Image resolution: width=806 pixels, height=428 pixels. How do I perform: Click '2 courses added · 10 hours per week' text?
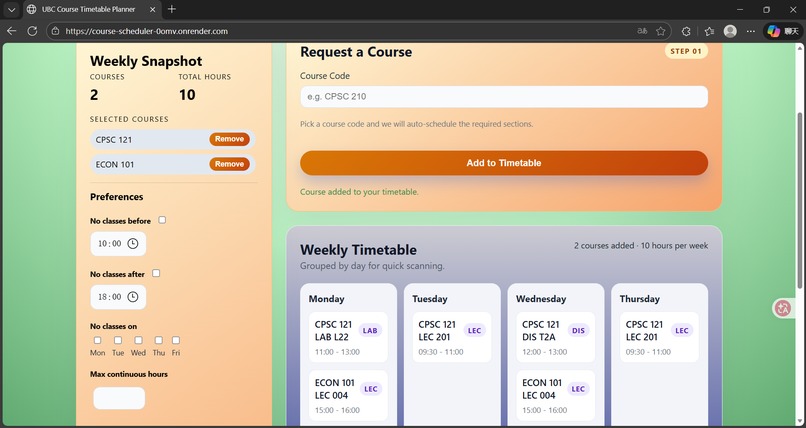641,246
